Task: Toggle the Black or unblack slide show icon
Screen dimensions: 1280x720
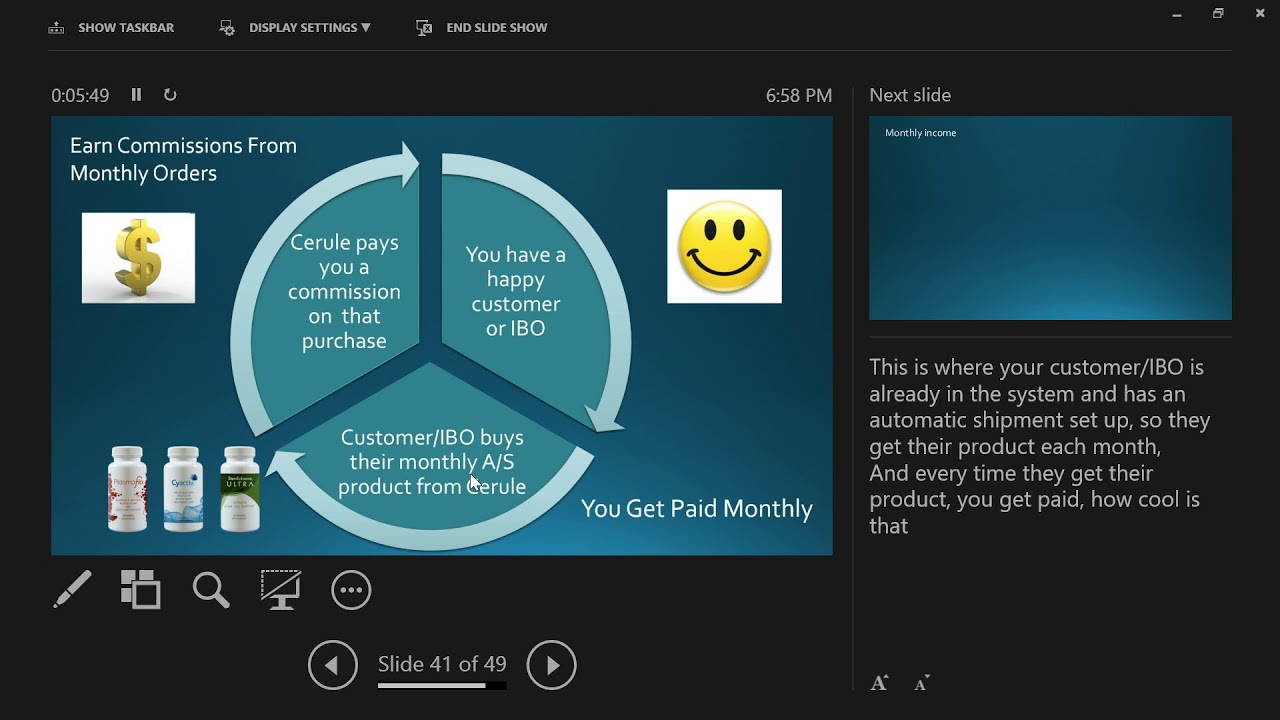Action: click(x=281, y=590)
